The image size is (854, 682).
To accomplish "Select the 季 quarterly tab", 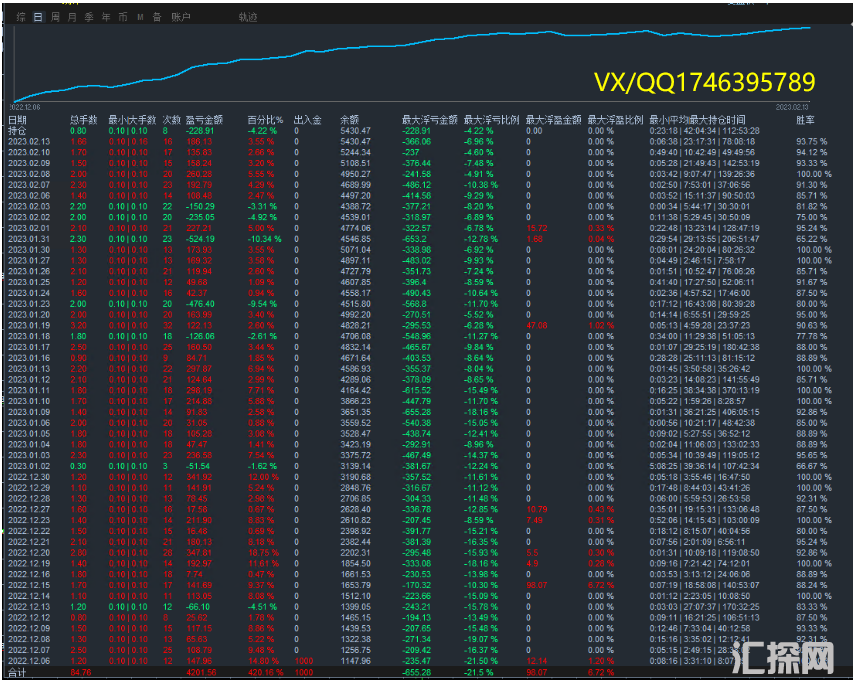I will (89, 17).
